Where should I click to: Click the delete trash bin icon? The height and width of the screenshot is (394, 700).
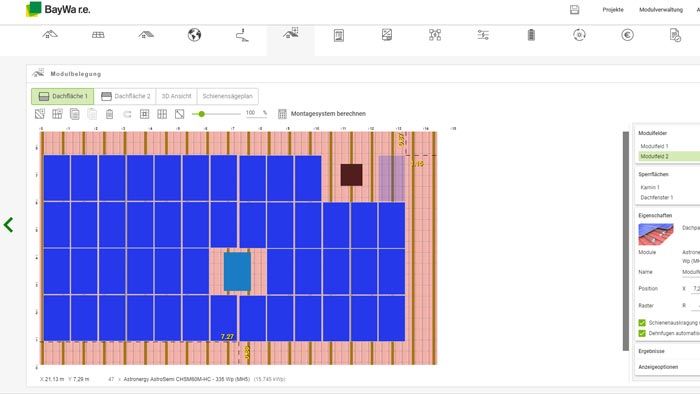coord(109,114)
